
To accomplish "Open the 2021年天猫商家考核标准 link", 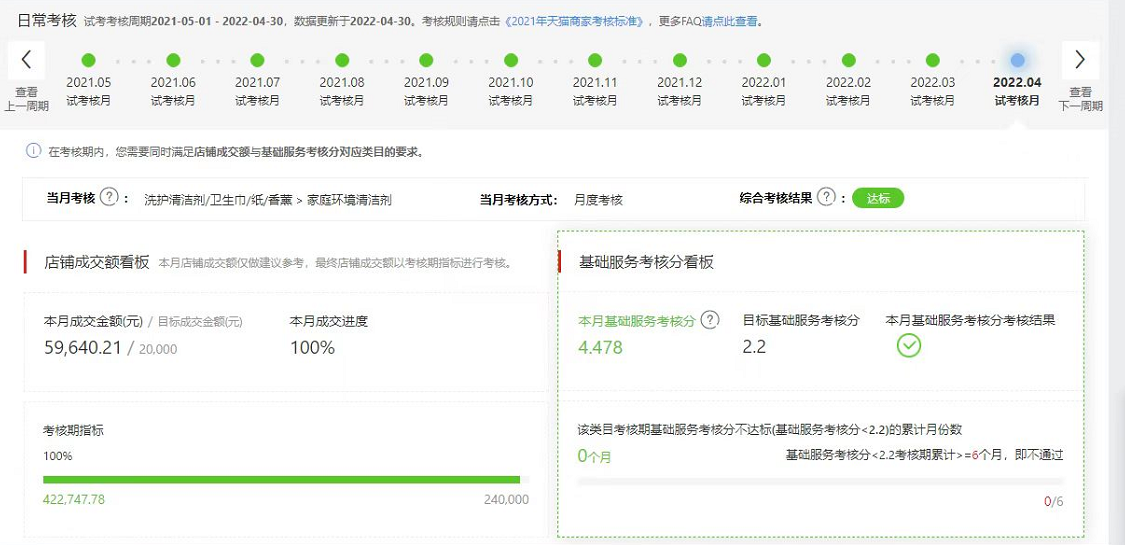I will (x=573, y=21).
